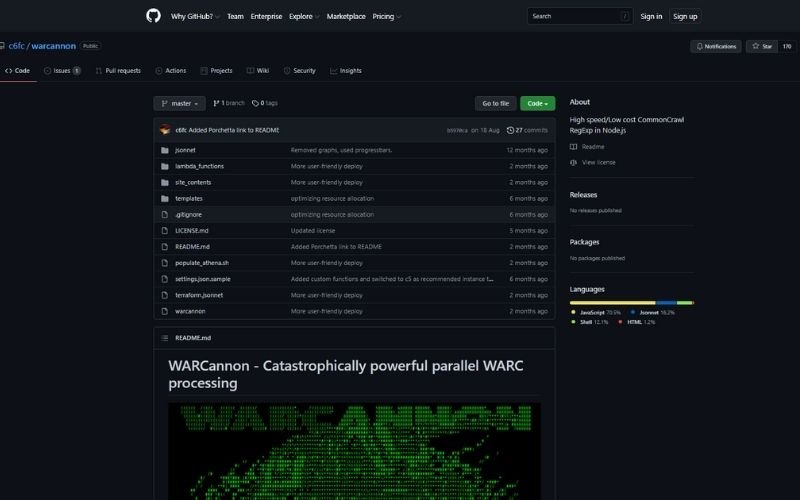Viewport: 800px width, 500px height.
Task: Click the README.md file icon in file list
Action: (x=165, y=247)
